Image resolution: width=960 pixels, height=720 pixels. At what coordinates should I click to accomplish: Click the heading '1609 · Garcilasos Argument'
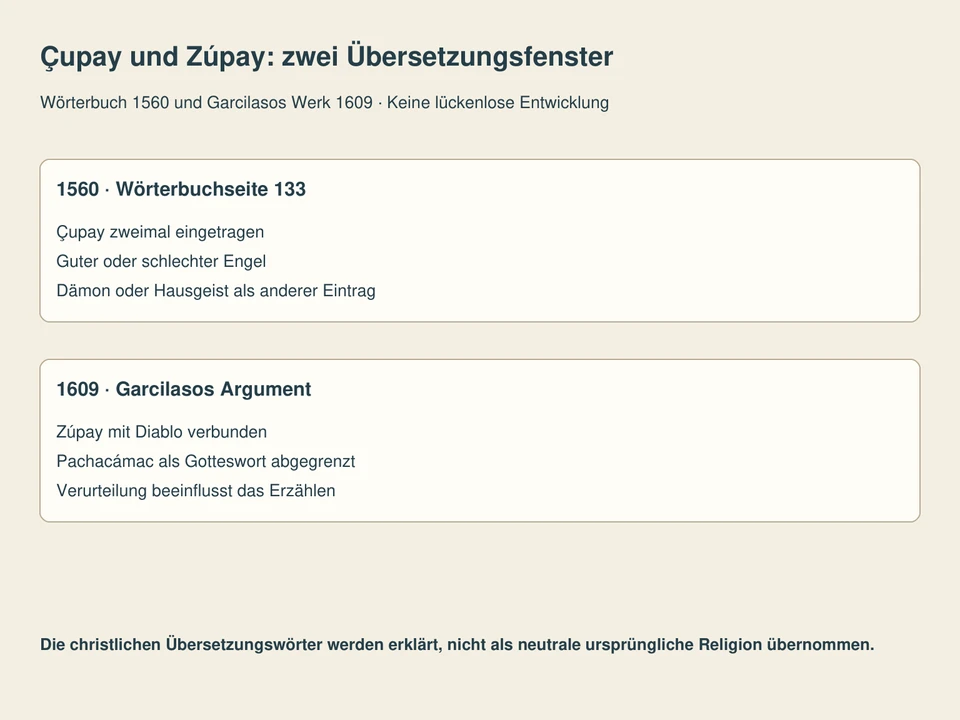point(184,389)
